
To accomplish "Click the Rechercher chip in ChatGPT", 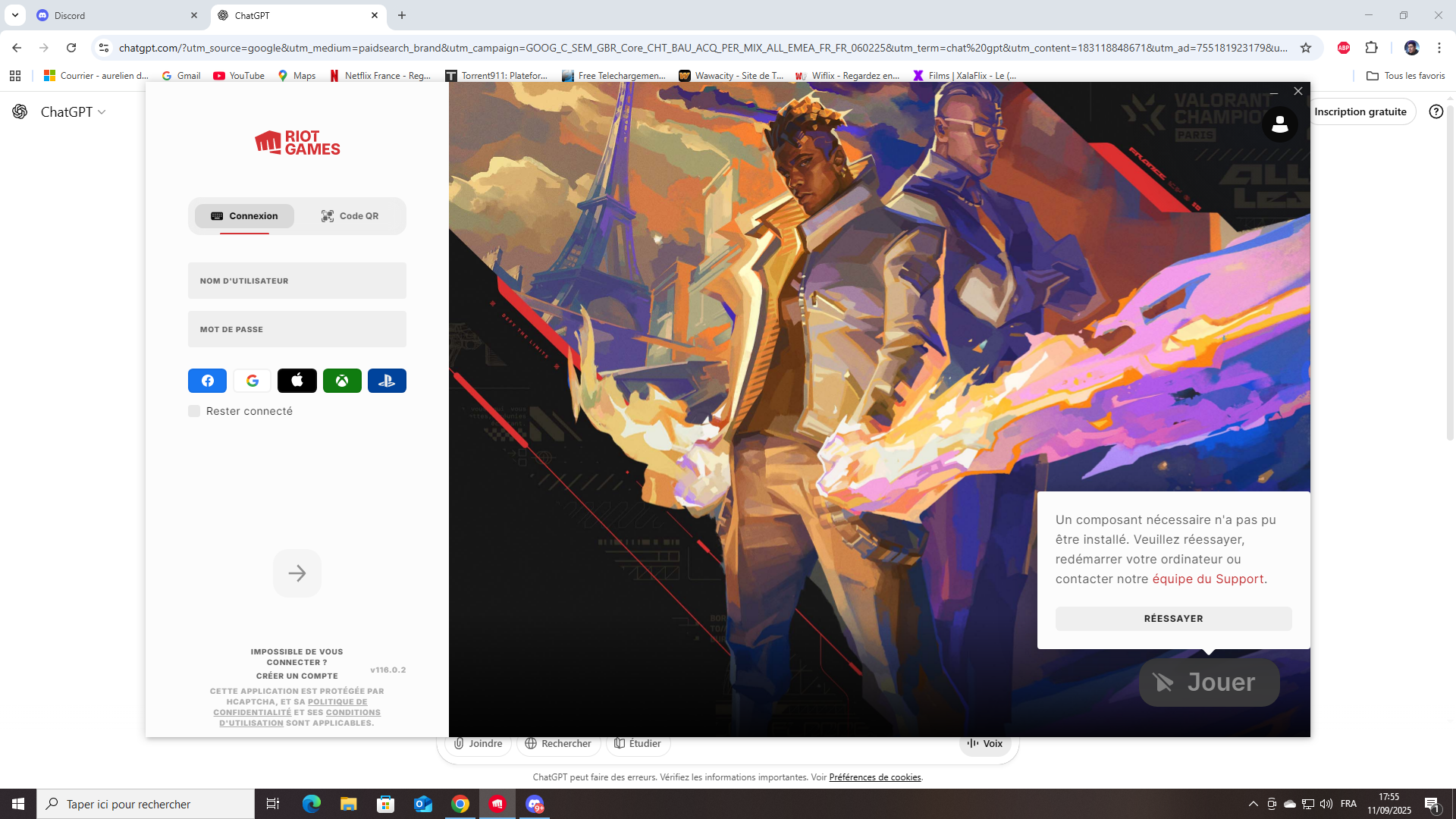I will [558, 744].
